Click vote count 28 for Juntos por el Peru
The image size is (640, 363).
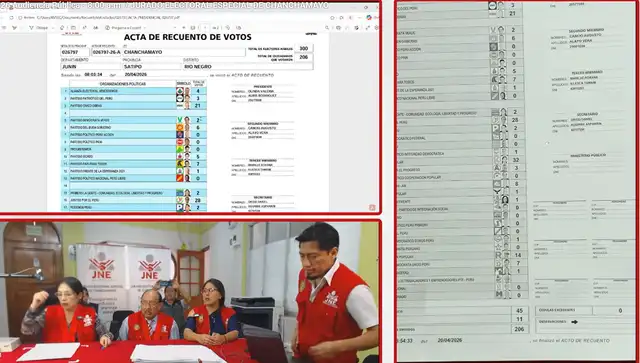(198, 200)
